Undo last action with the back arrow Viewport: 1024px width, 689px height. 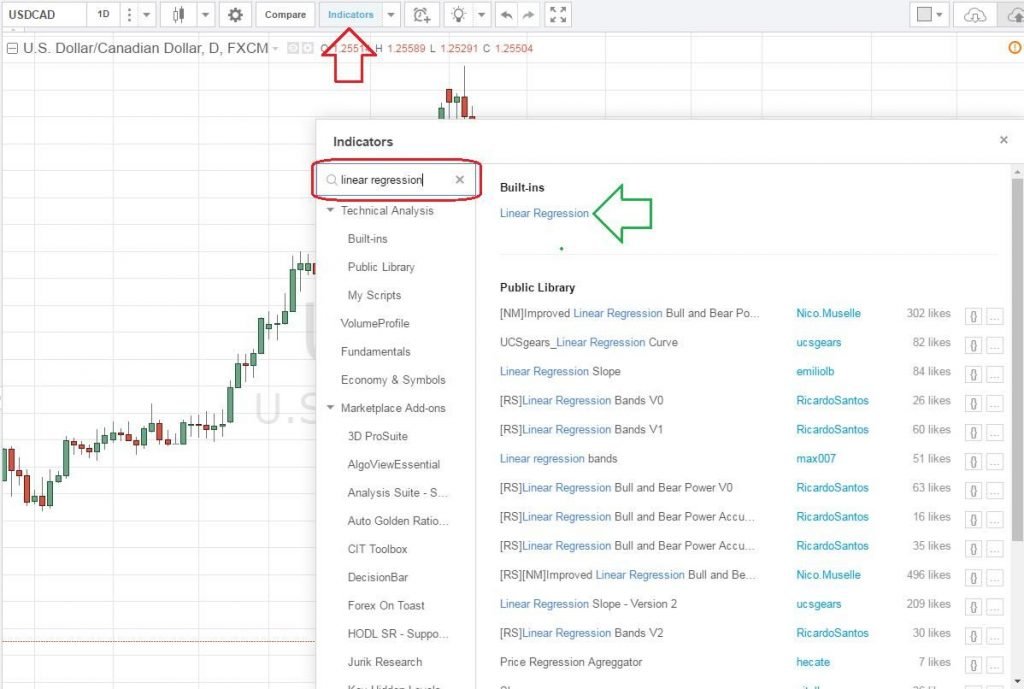click(x=505, y=14)
